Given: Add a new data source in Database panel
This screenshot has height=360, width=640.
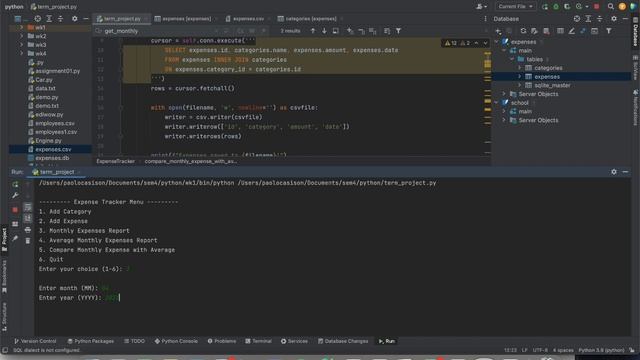Looking at the screenshot, I should [498, 31].
